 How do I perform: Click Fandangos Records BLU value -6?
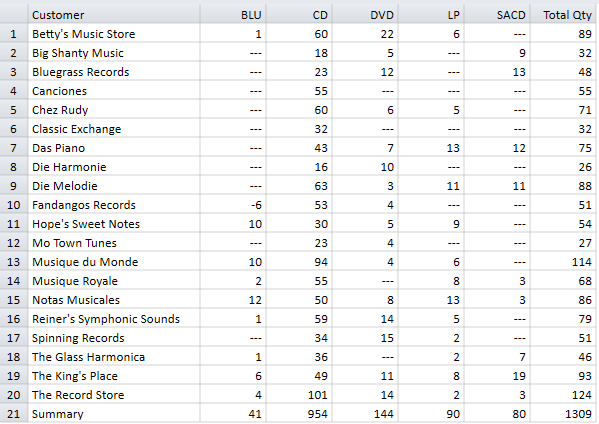click(x=233, y=205)
